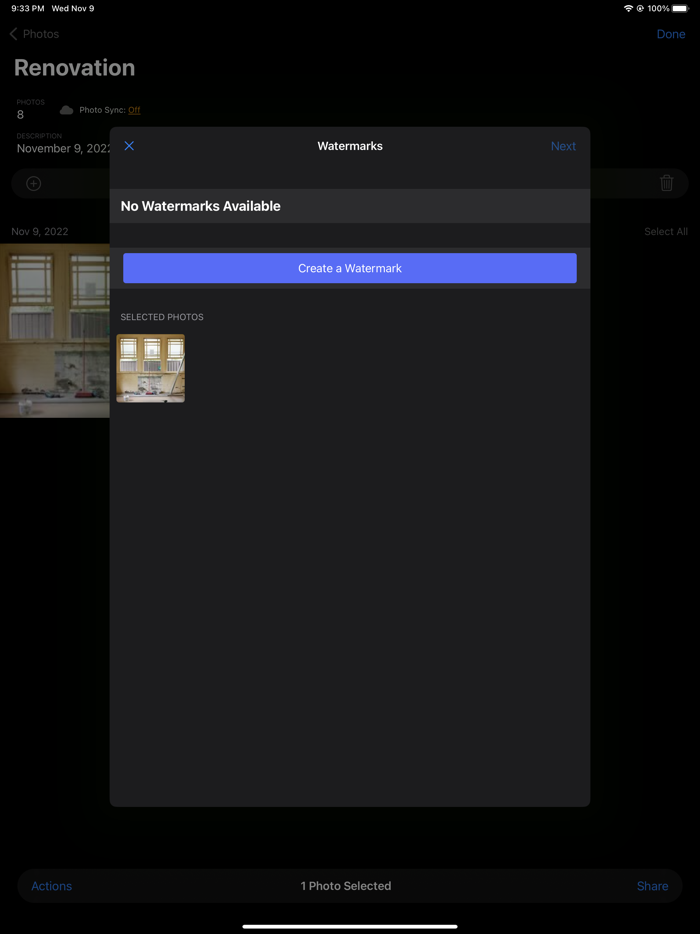Click the trash delete icon

coord(667,183)
